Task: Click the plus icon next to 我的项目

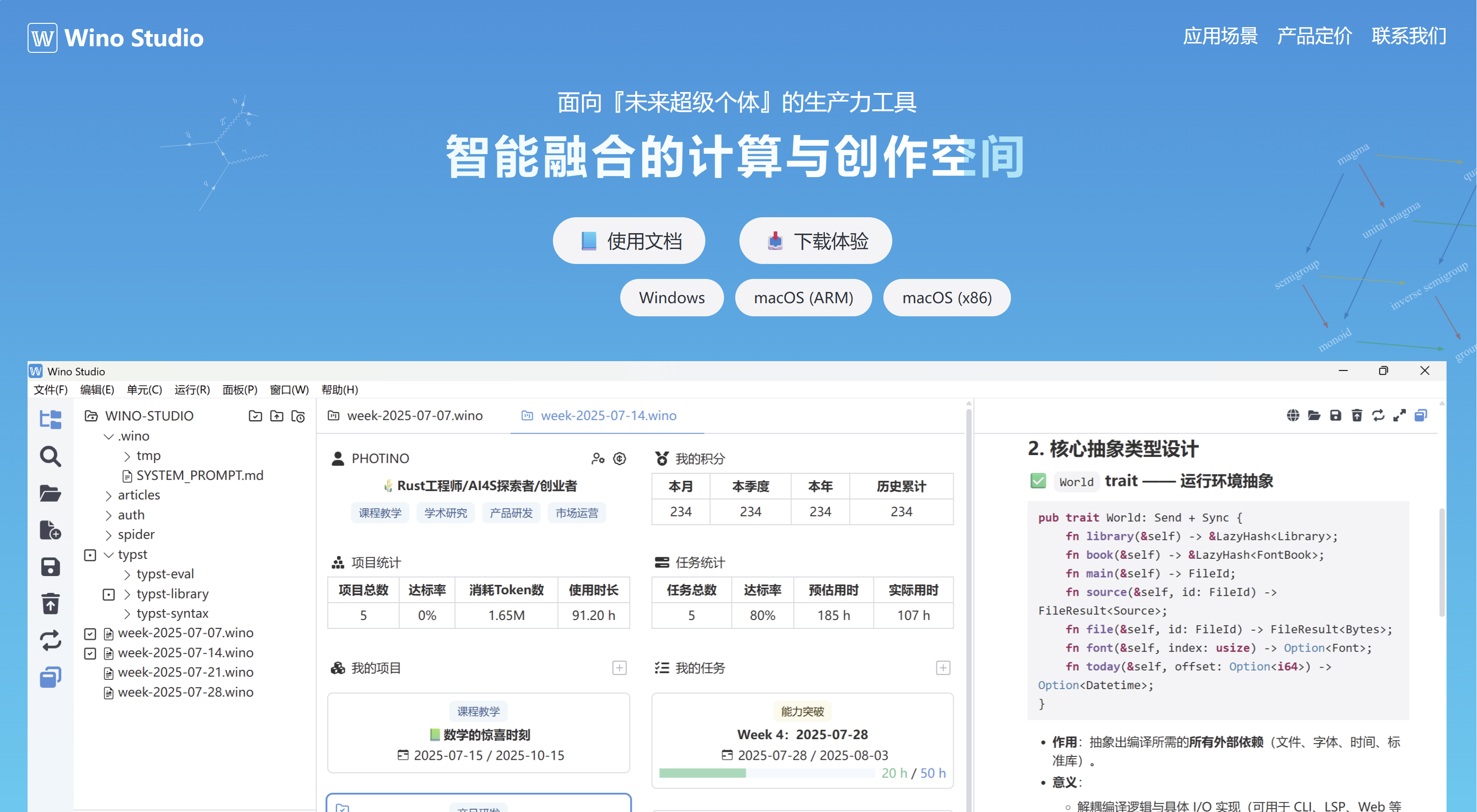Action: tap(619, 668)
